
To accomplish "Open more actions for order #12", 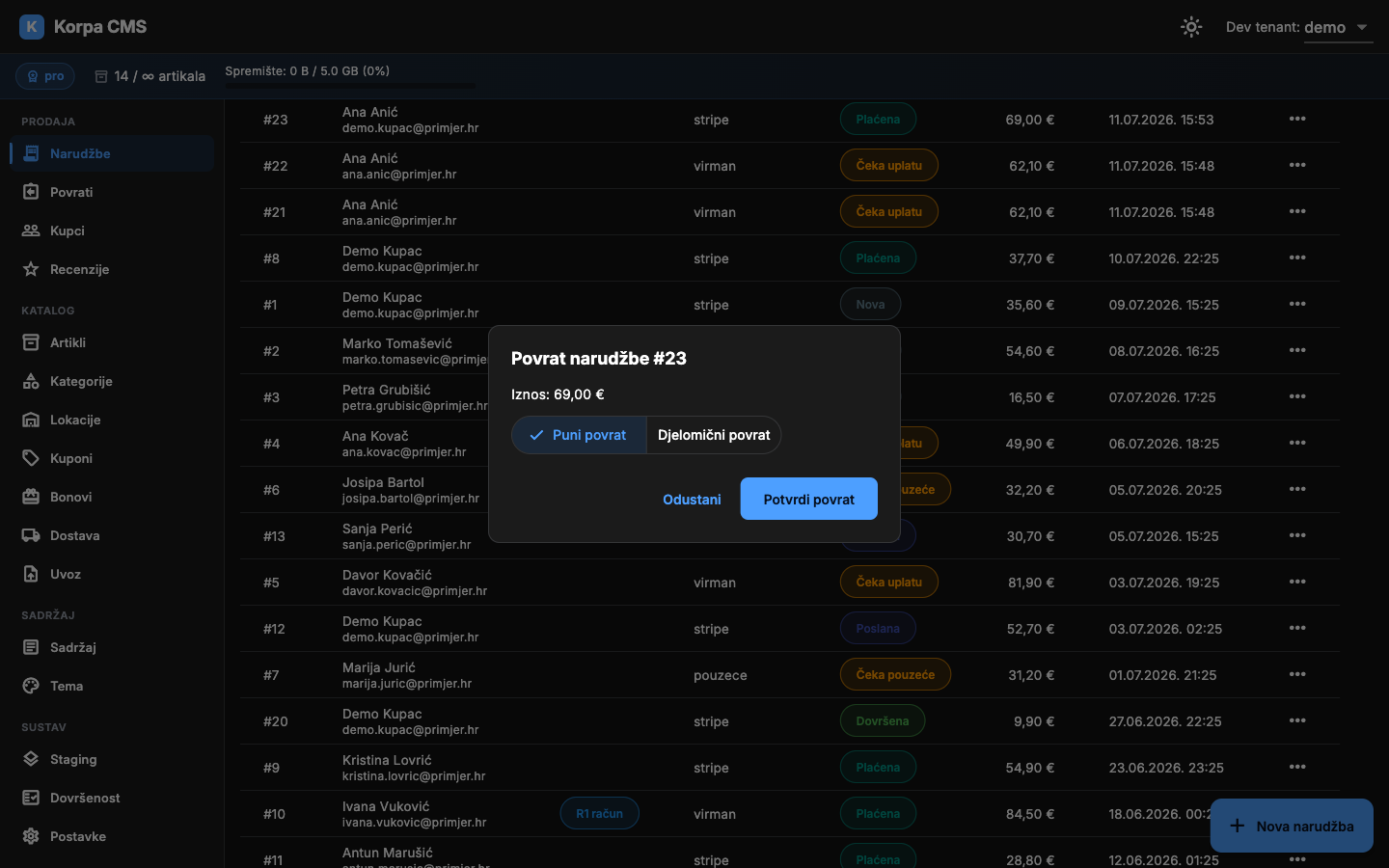I will pyautogui.click(x=1297, y=628).
